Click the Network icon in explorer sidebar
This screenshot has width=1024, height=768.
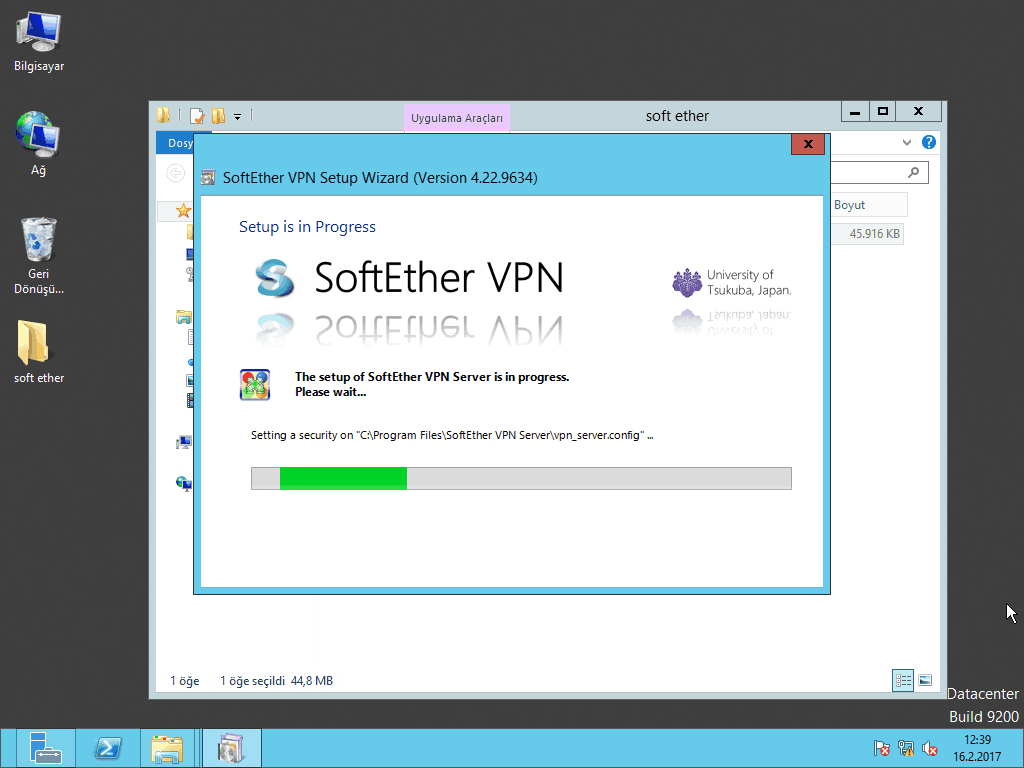184,483
